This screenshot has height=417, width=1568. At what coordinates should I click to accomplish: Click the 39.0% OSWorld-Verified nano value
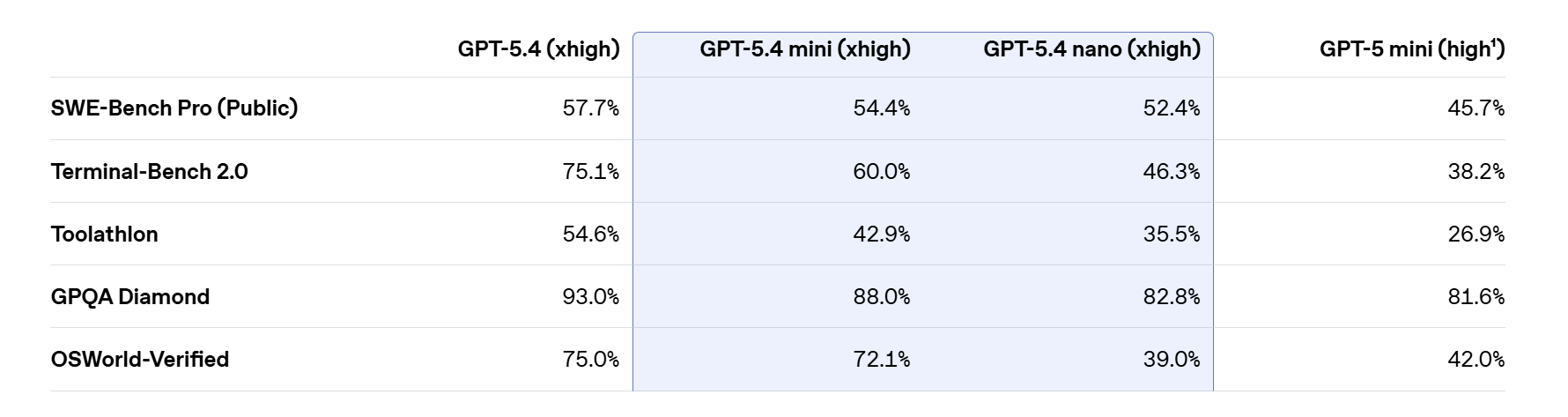tap(1171, 360)
